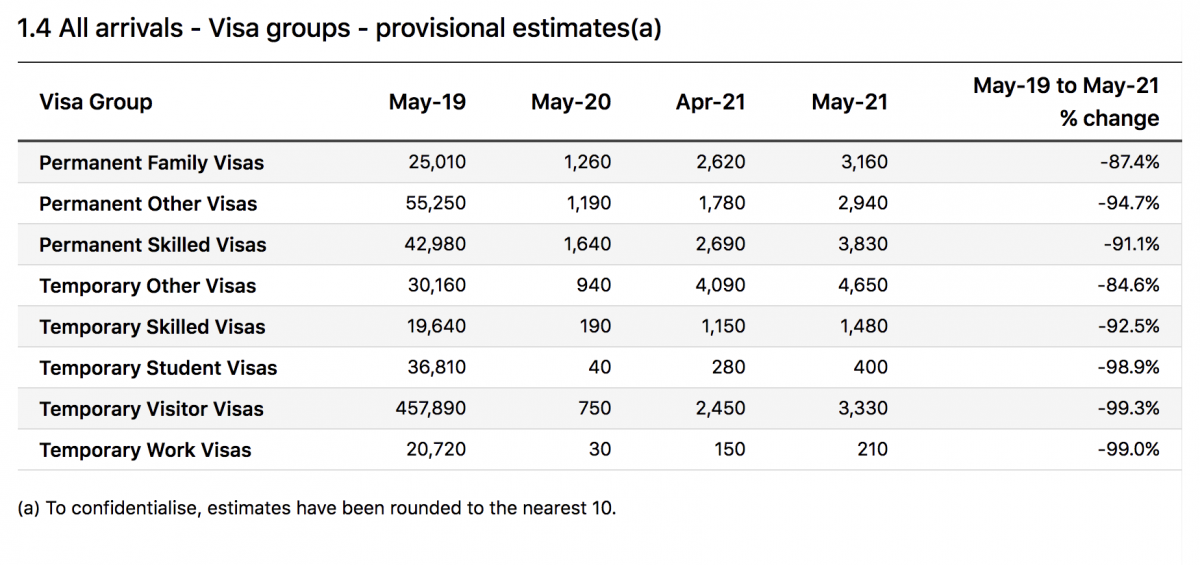Select the Temporary Work Visas row label
This screenshot has width=1200, height=565.
click(x=145, y=450)
